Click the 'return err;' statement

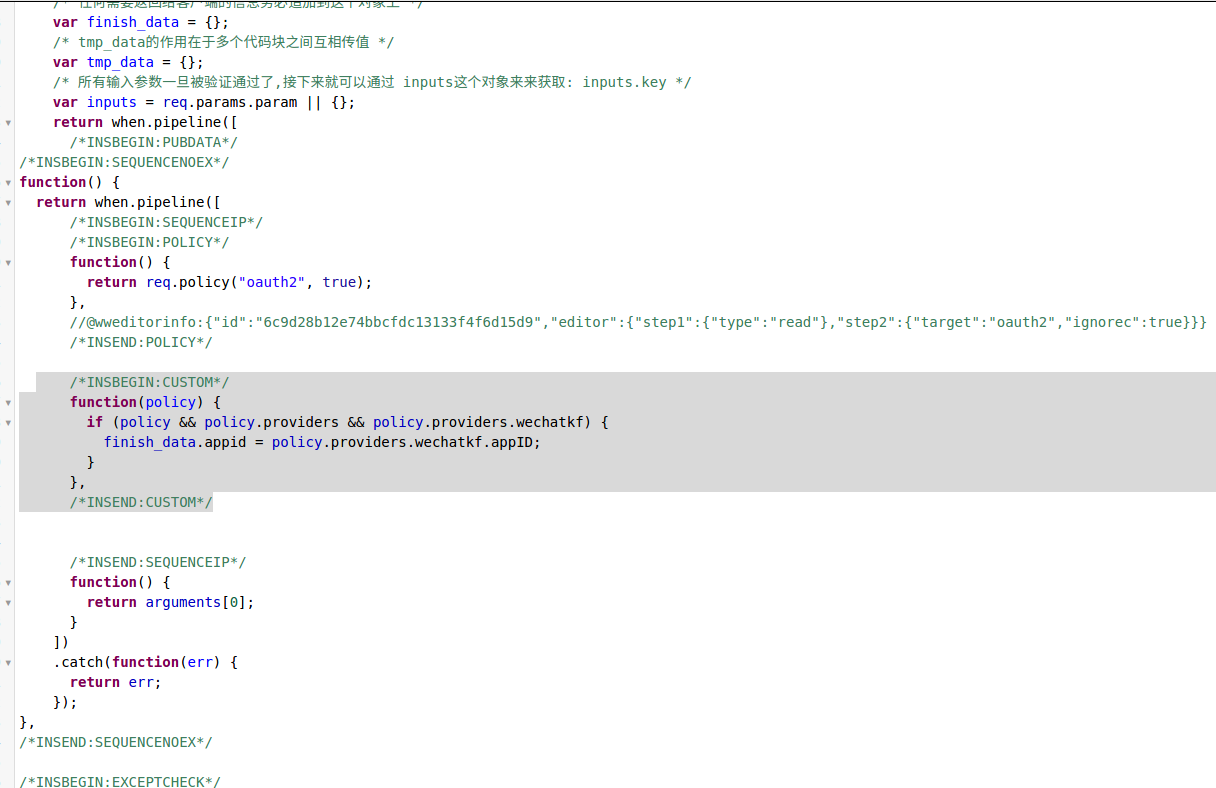115,682
